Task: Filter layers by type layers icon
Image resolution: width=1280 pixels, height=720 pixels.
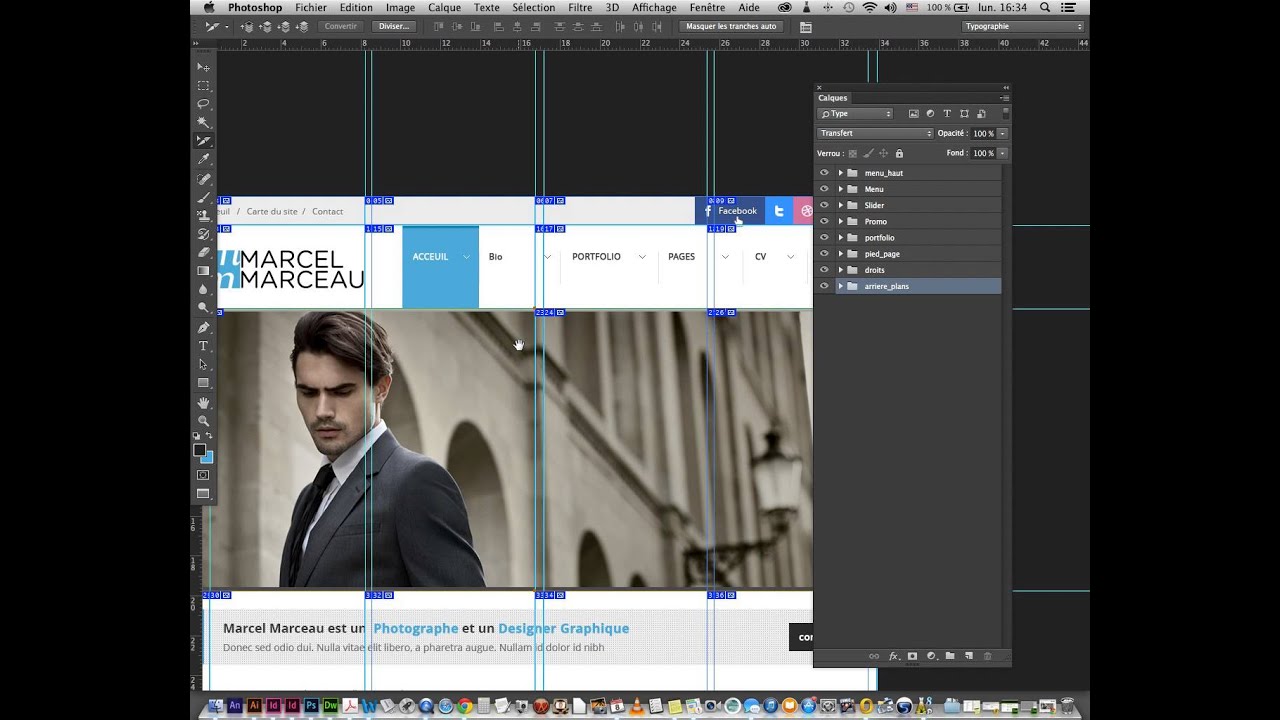Action: [947, 114]
